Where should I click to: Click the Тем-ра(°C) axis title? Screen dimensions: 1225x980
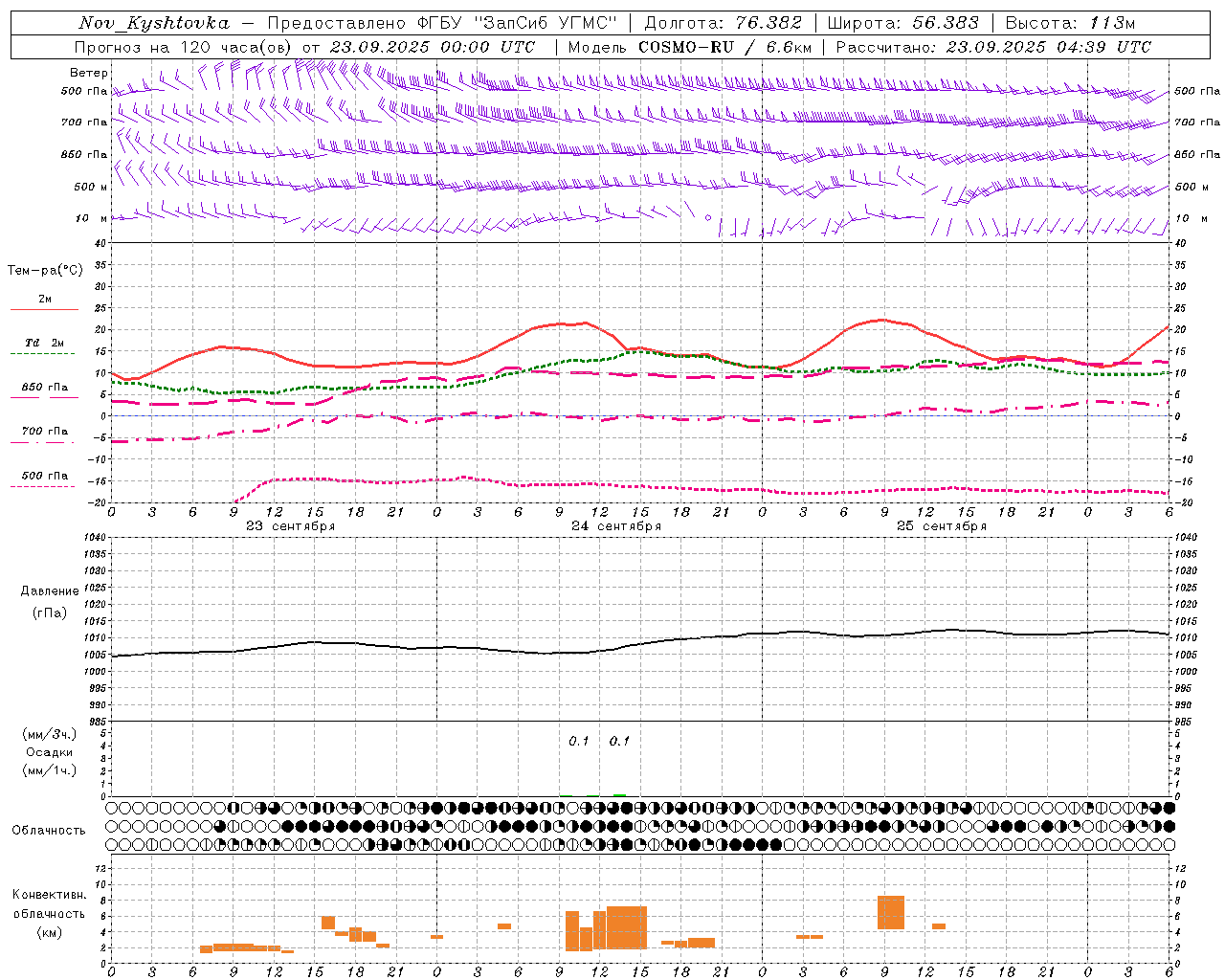[45, 271]
